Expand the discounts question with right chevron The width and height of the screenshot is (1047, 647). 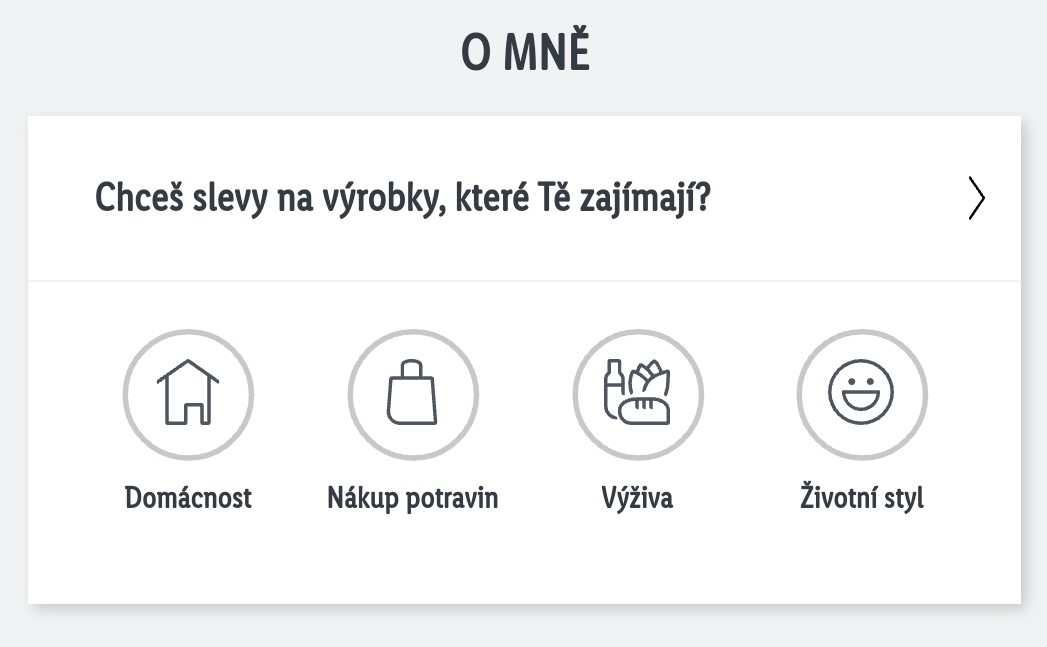click(976, 198)
